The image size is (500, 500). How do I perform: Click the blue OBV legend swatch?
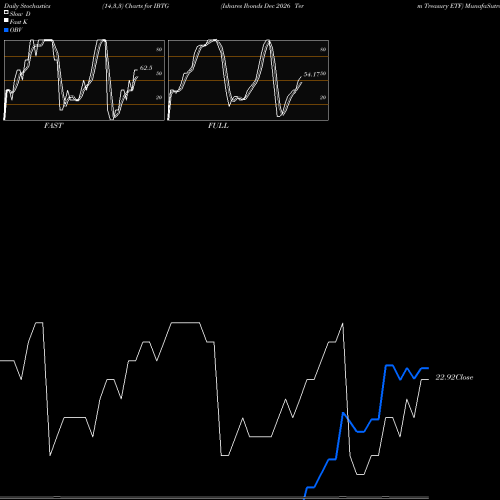click(6, 30)
